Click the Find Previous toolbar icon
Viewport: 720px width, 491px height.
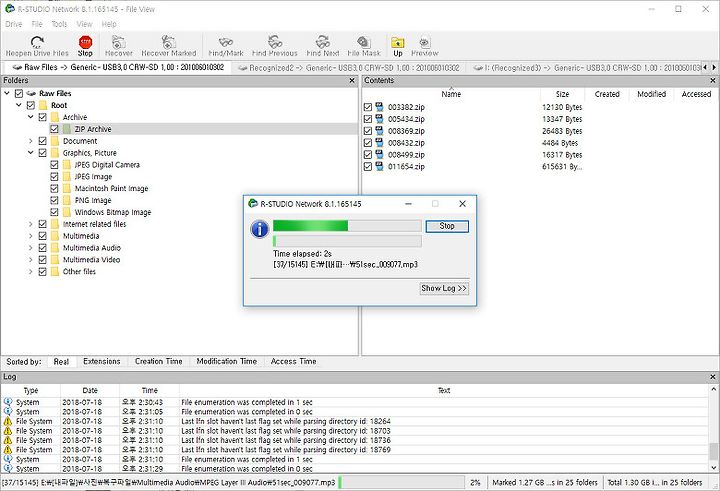(x=275, y=42)
